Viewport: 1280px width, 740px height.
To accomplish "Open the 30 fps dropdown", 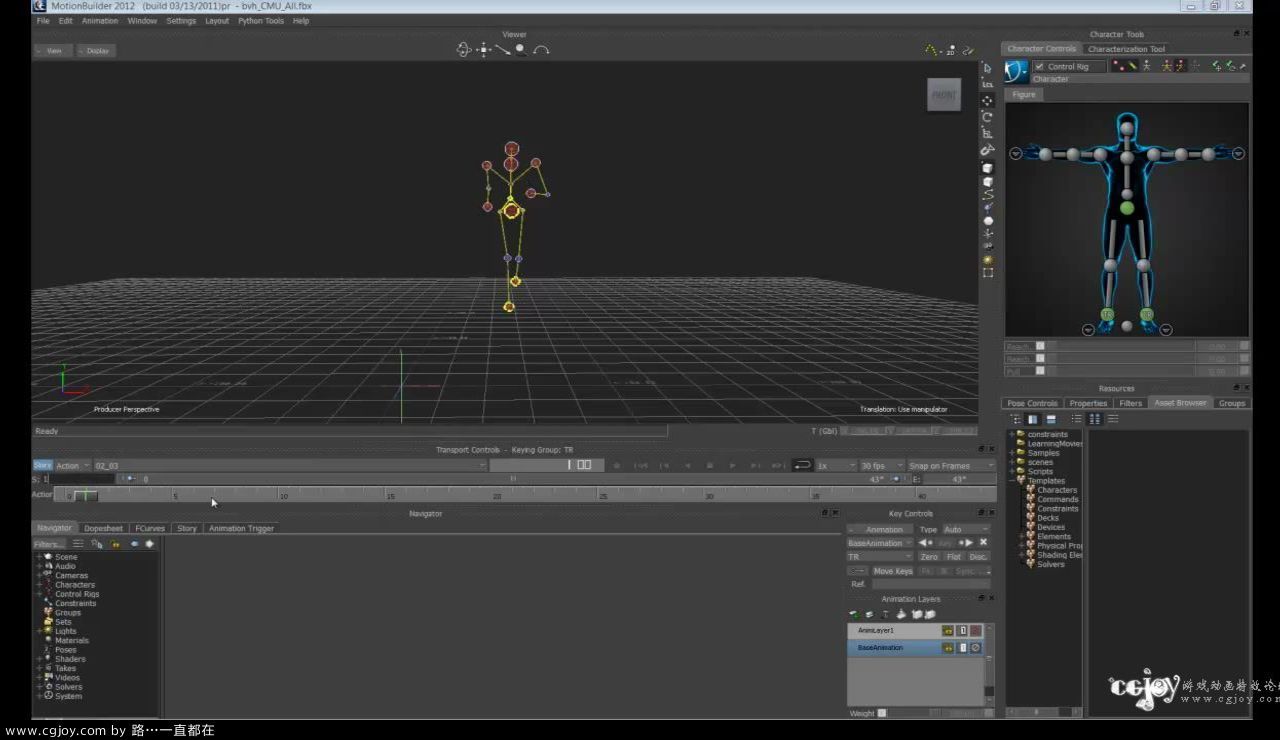I will (x=881, y=465).
